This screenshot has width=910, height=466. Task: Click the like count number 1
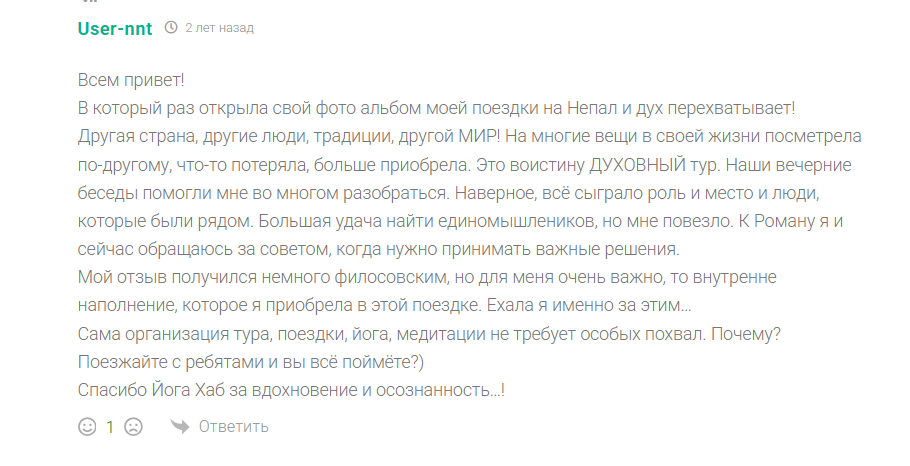(110, 427)
